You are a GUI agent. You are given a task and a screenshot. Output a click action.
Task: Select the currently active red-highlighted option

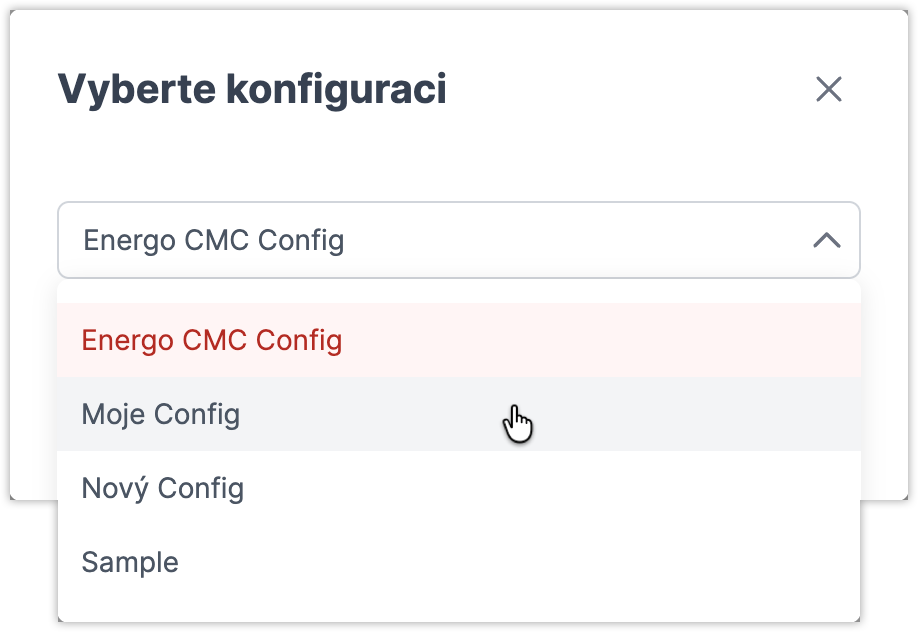[212, 340]
